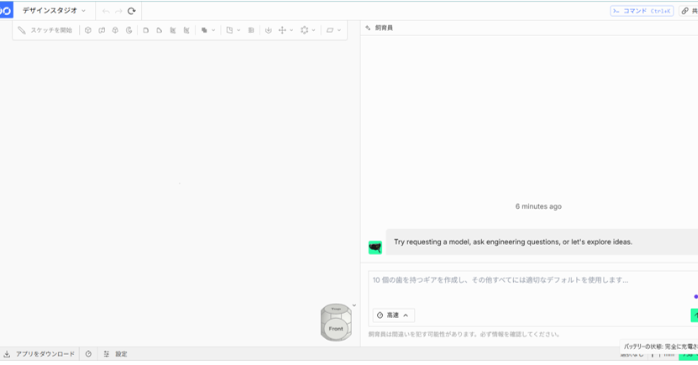This screenshot has height=365, width=698.
Task: Start a sketch with スケッチを開始
Action: click(x=45, y=30)
